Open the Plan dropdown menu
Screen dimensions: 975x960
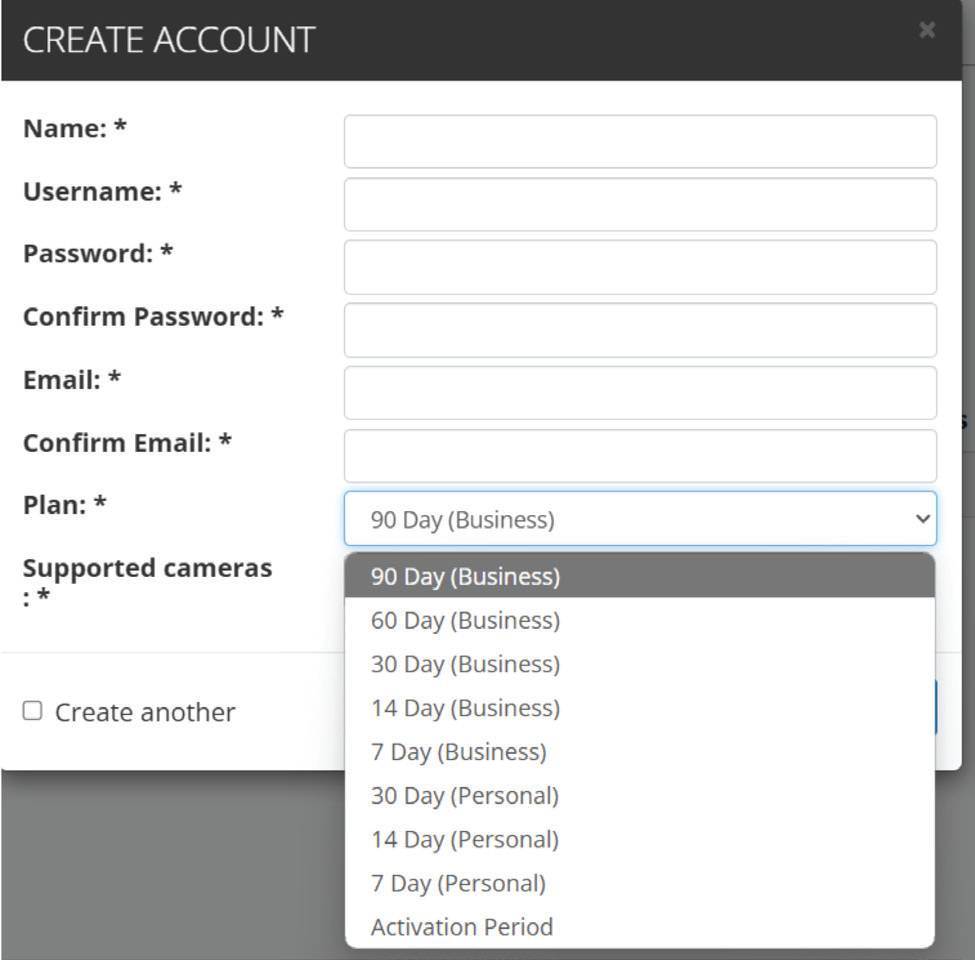[x=639, y=518]
